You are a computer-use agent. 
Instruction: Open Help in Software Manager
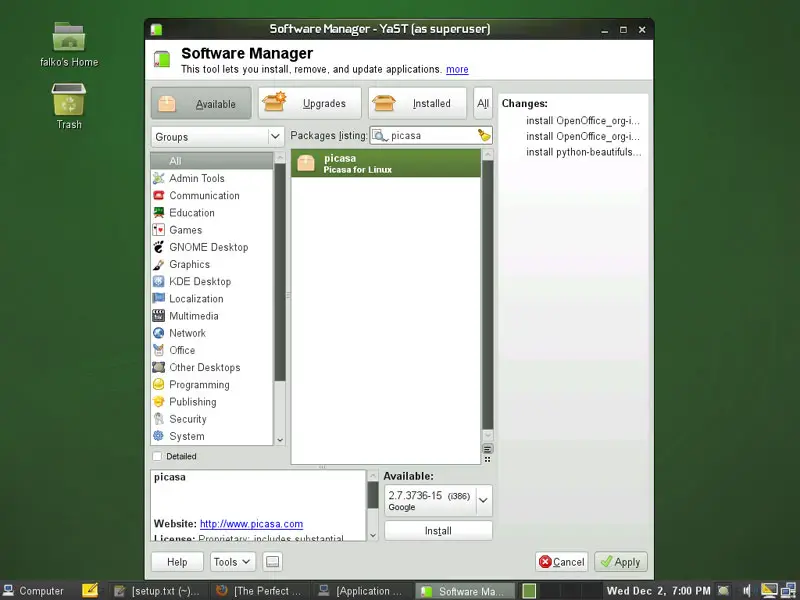[x=177, y=562]
